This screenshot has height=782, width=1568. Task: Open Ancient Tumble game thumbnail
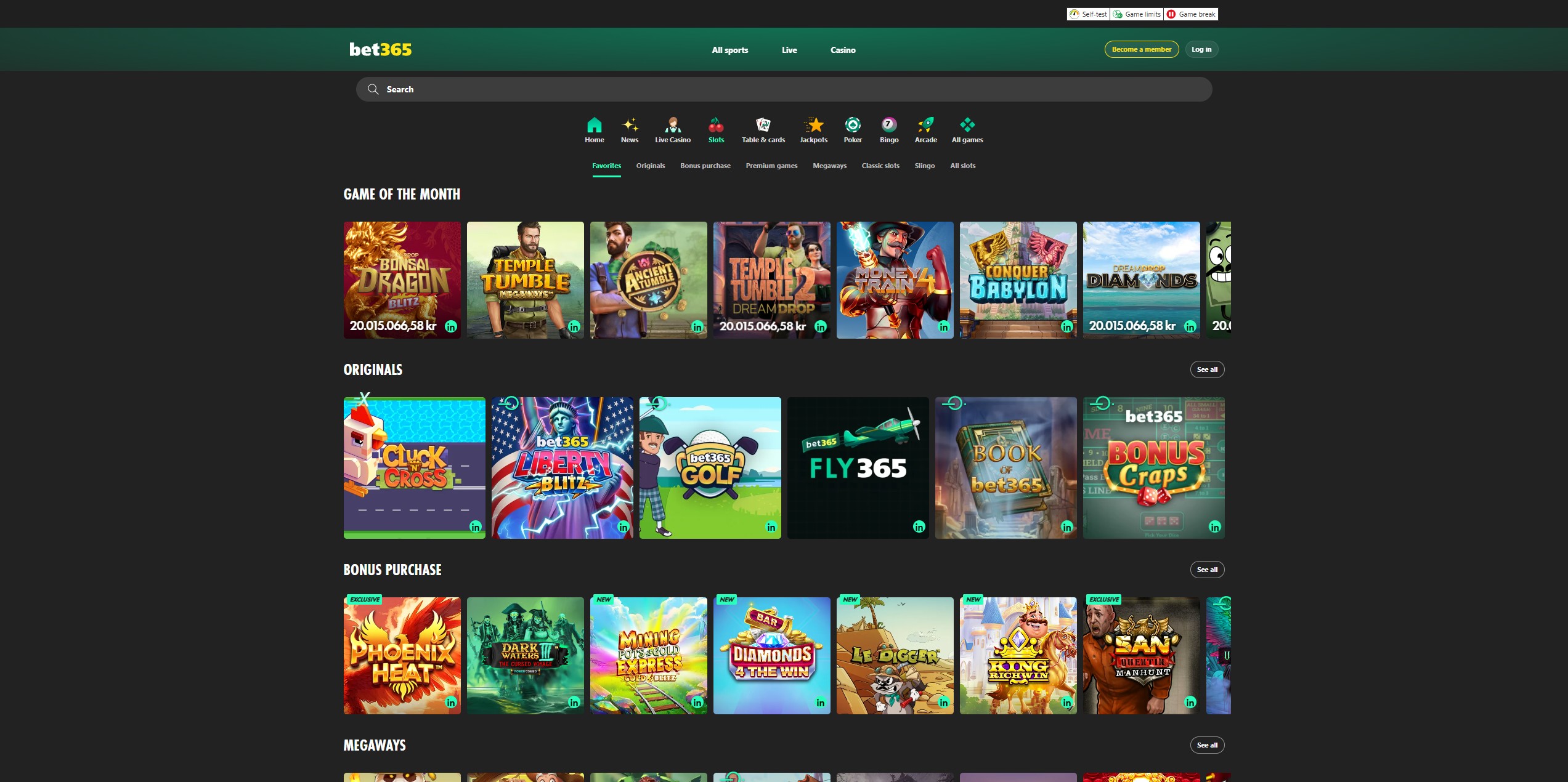[648, 280]
